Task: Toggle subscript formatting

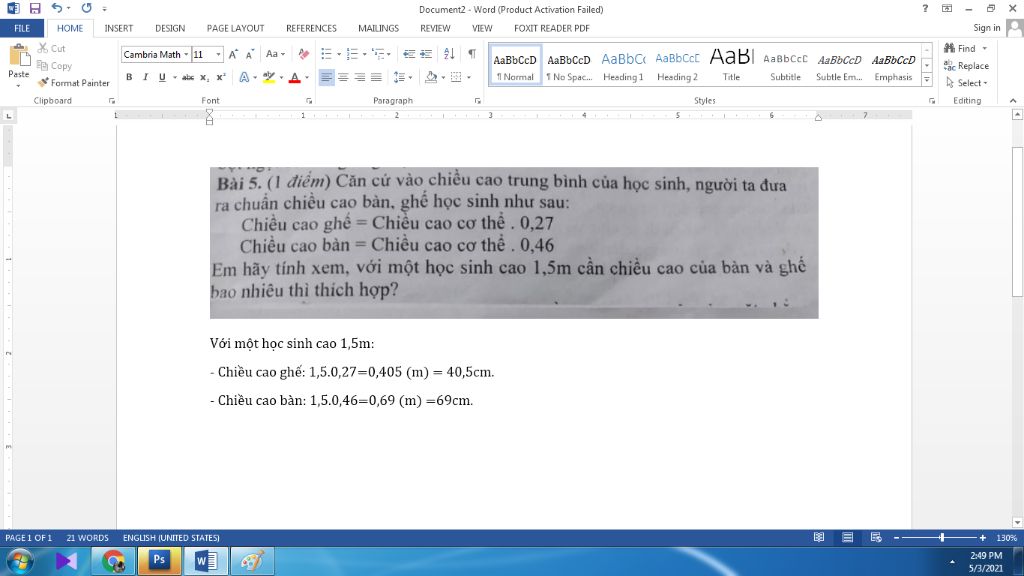Action: pyautogui.click(x=204, y=77)
